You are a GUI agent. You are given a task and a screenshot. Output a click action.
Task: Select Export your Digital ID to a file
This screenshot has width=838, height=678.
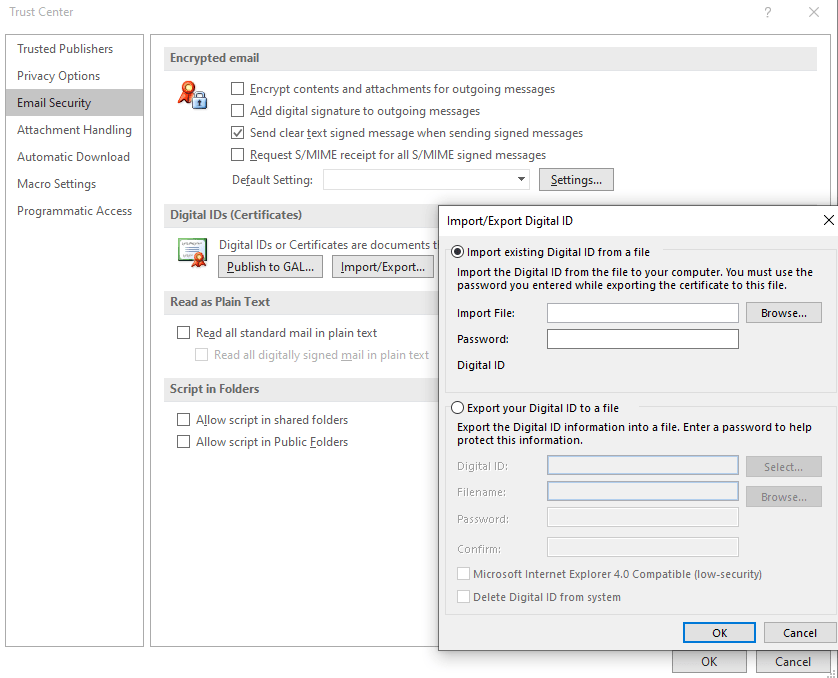click(x=458, y=408)
